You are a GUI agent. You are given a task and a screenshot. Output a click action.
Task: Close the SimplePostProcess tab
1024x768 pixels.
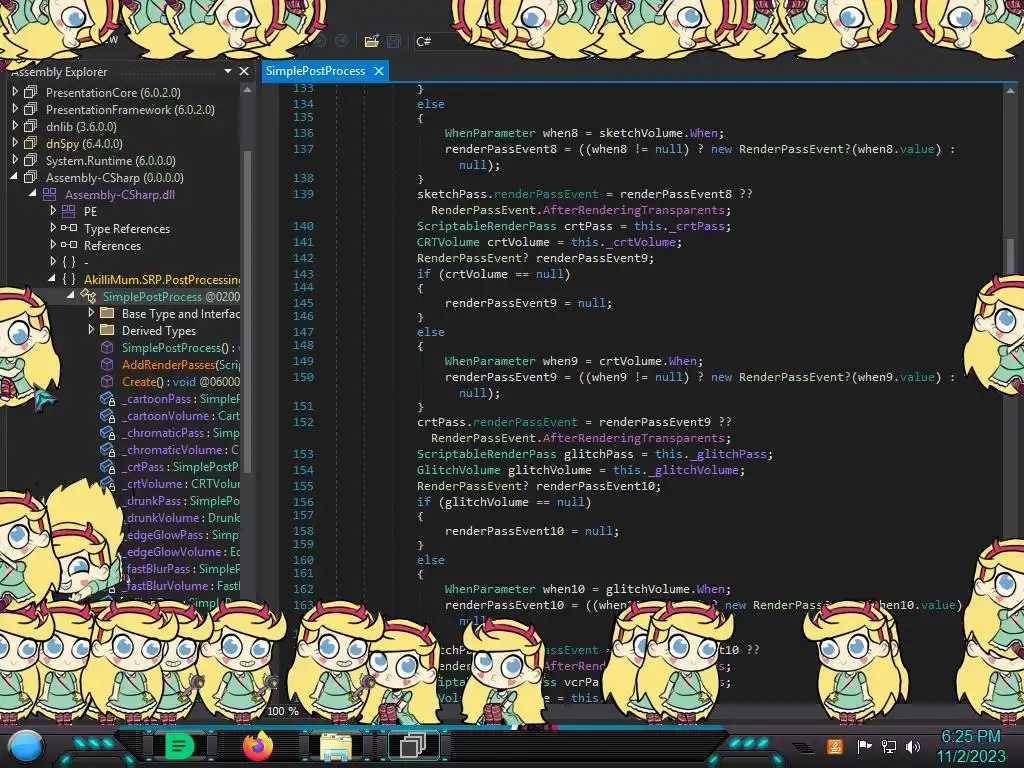click(379, 71)
